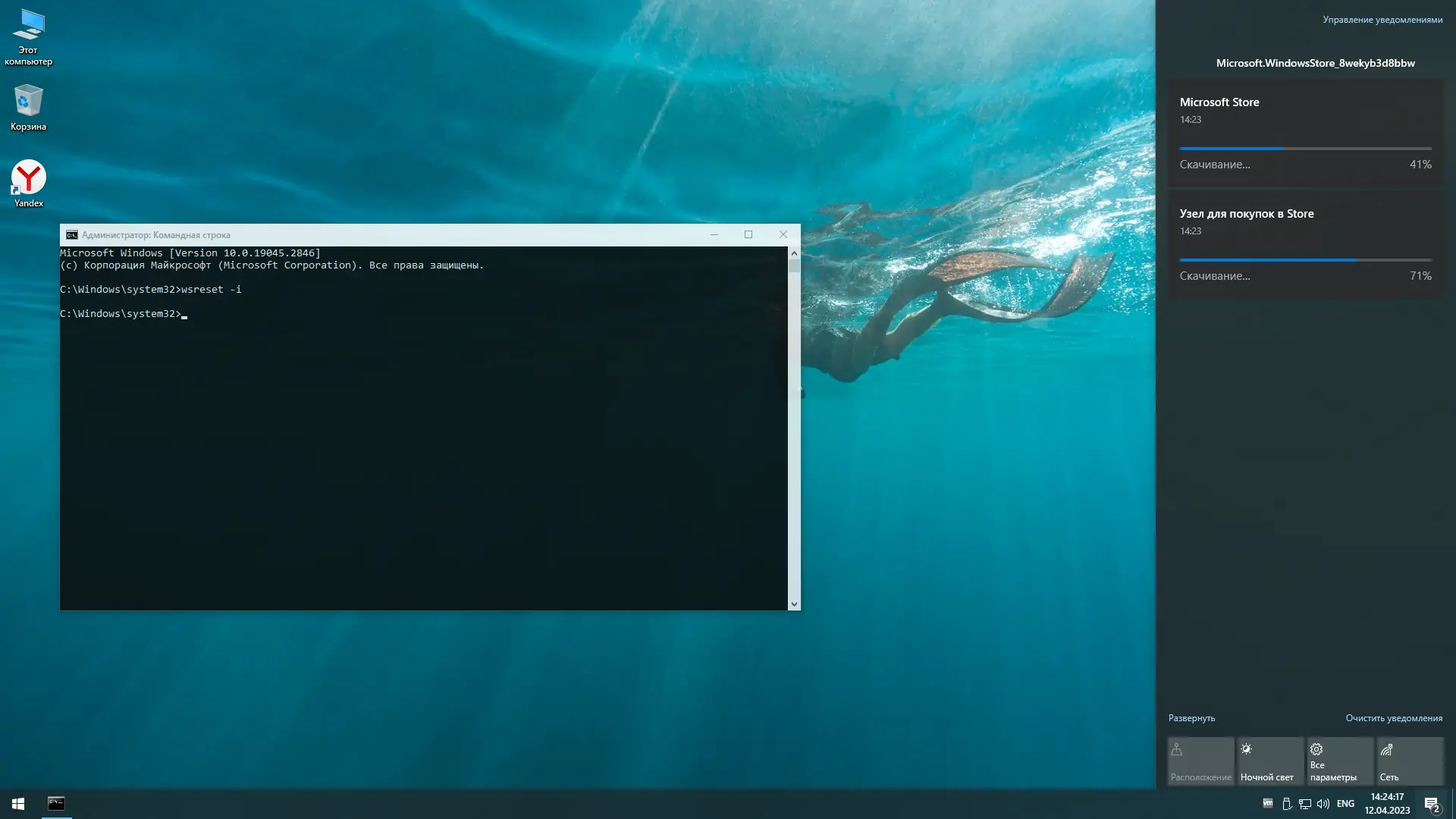Click the network connection tray icon
The width and height of the screenshot is (1456, 819).
[1305, 804]
